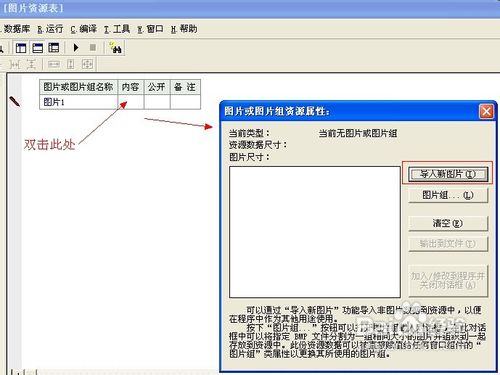Screen dimensions: 500x375
Task: Click the 当前类型 label in dialog
Action: 249,134
